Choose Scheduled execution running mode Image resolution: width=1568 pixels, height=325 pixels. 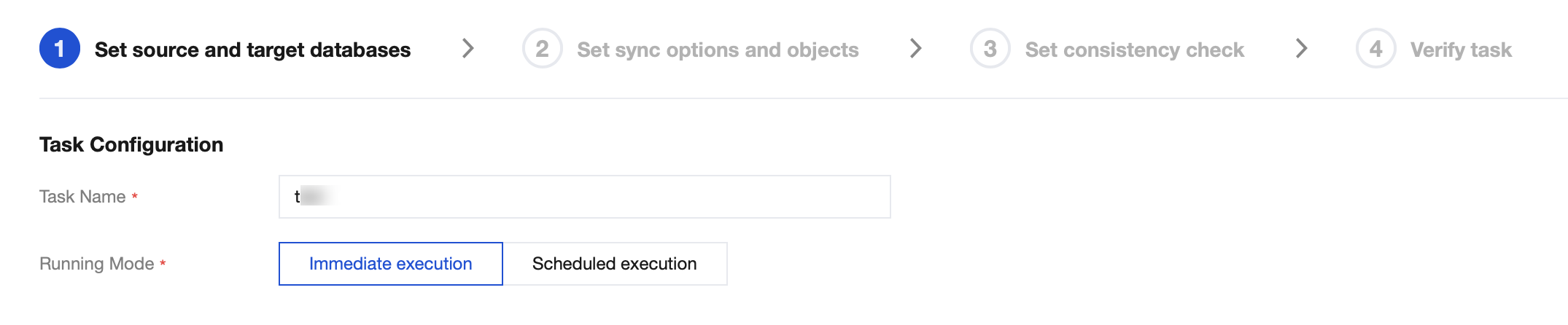click(614, 264)
